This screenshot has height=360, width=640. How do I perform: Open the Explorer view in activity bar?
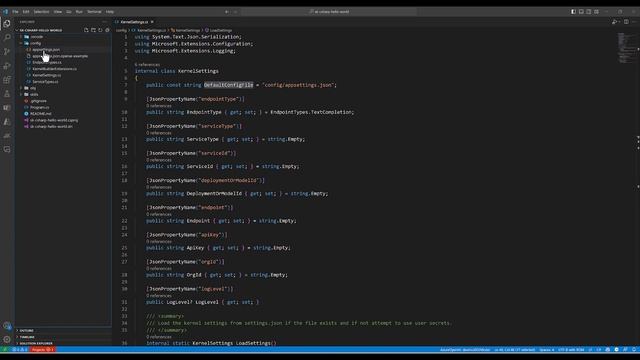coord(7,23)
